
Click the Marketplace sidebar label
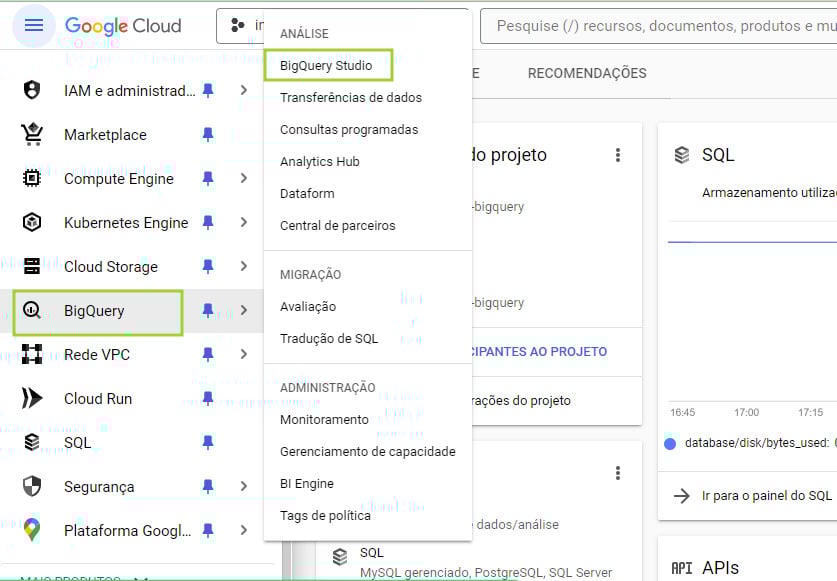(105, 135)
